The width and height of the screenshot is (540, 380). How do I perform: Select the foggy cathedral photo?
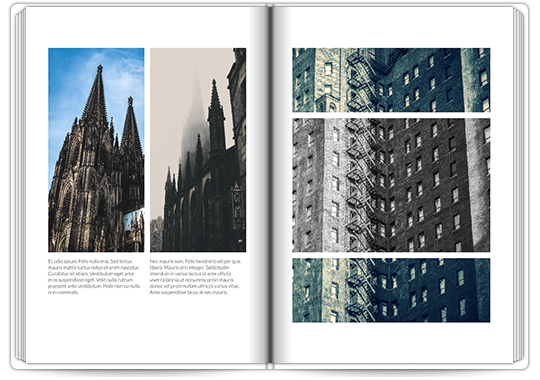198,150
